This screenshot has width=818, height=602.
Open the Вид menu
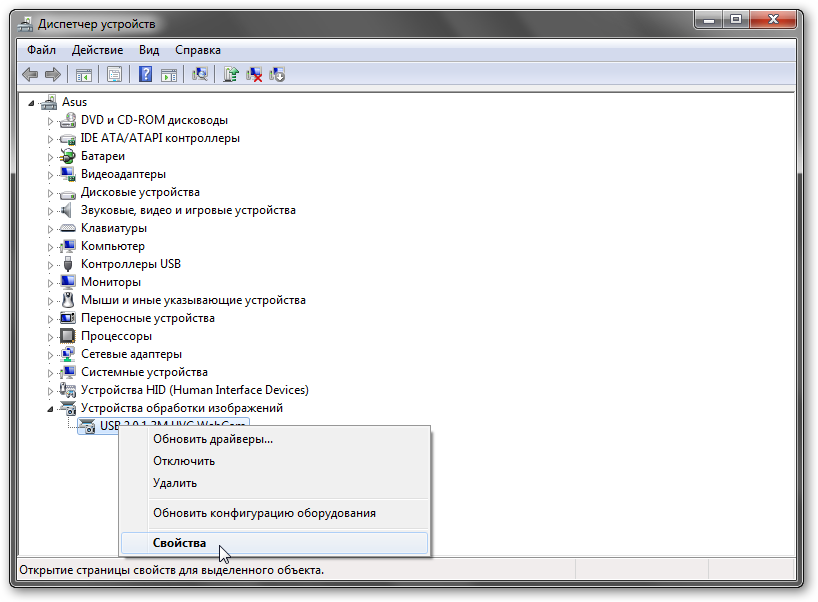[149, 50]
